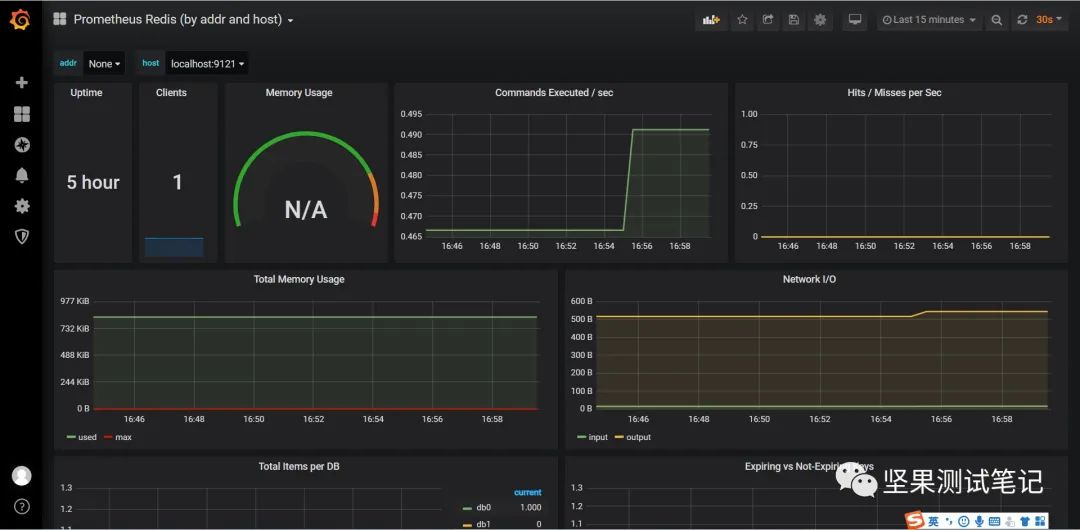Open the Configuration gear in sidebar
Screen dimensions: 1080x530
click(x=21, y=205)
